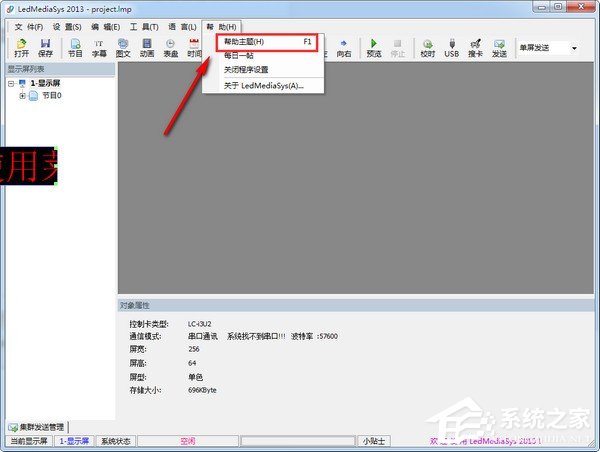Click the screen height value 64
This screenshot has height=452, width=600.
[192, 363]
